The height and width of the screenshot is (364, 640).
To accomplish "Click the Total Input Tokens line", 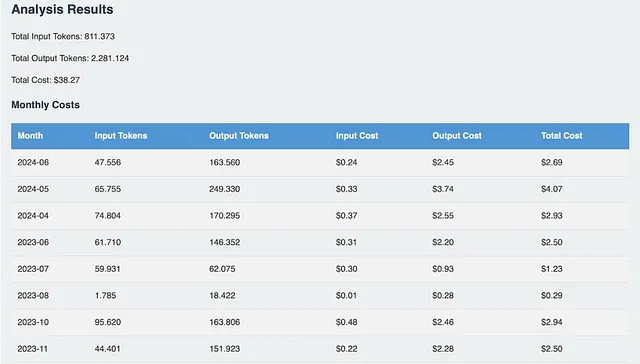I will [x=63, y=36].
